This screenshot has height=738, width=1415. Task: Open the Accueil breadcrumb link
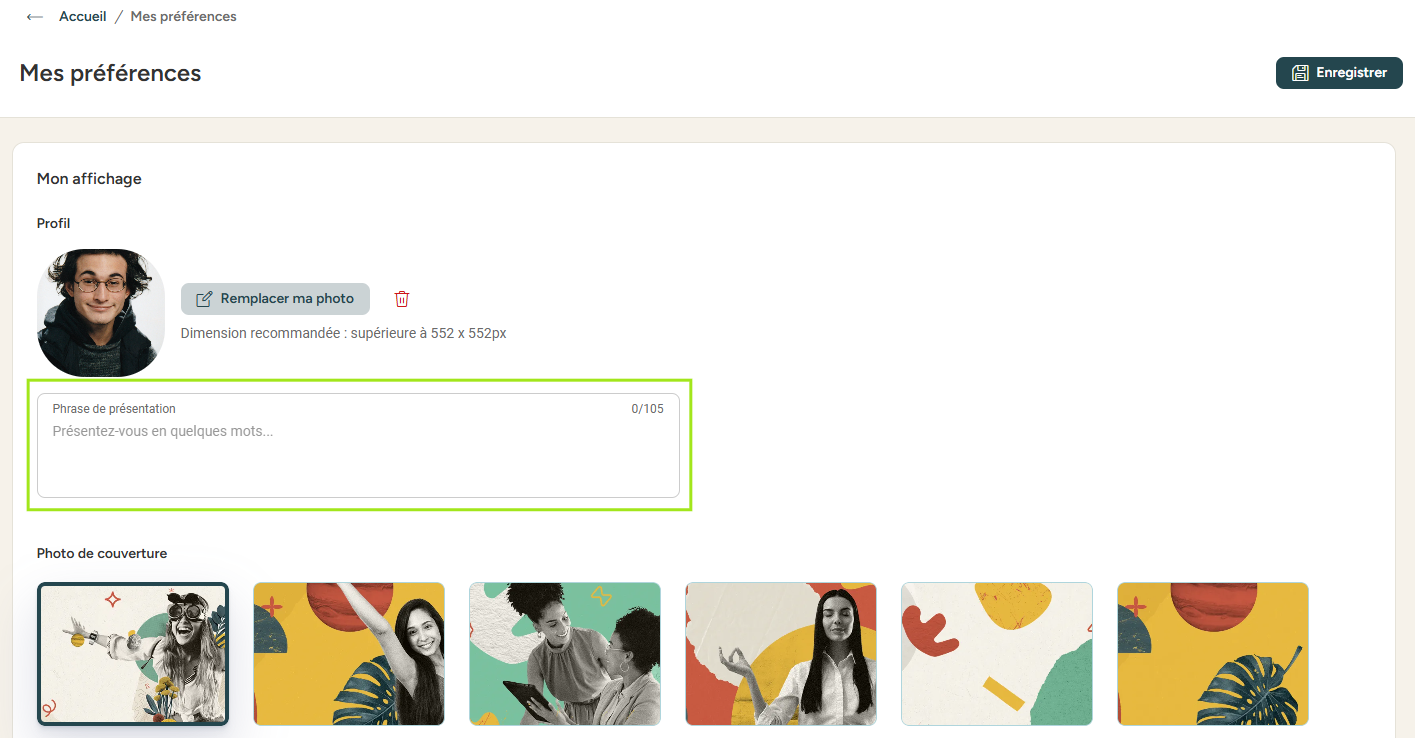tap(83, 17)
